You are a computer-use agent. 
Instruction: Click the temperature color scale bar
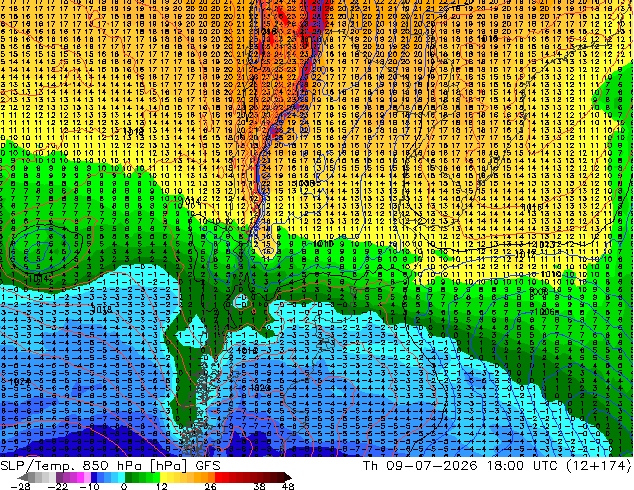pos(155,477)
